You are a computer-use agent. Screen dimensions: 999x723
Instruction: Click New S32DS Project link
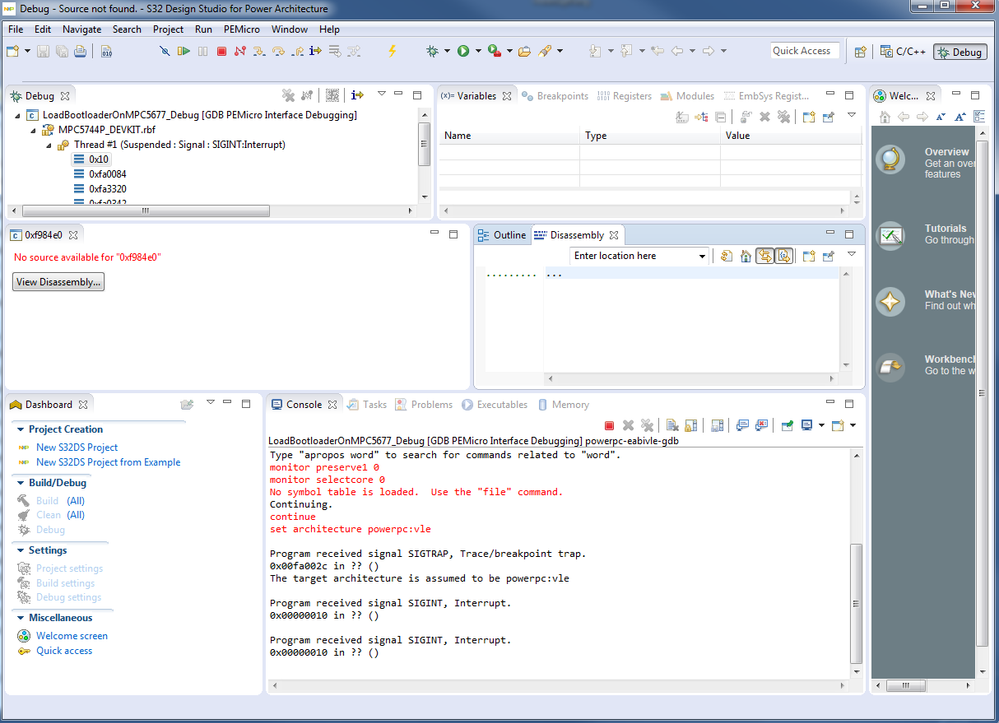point(76,447)
